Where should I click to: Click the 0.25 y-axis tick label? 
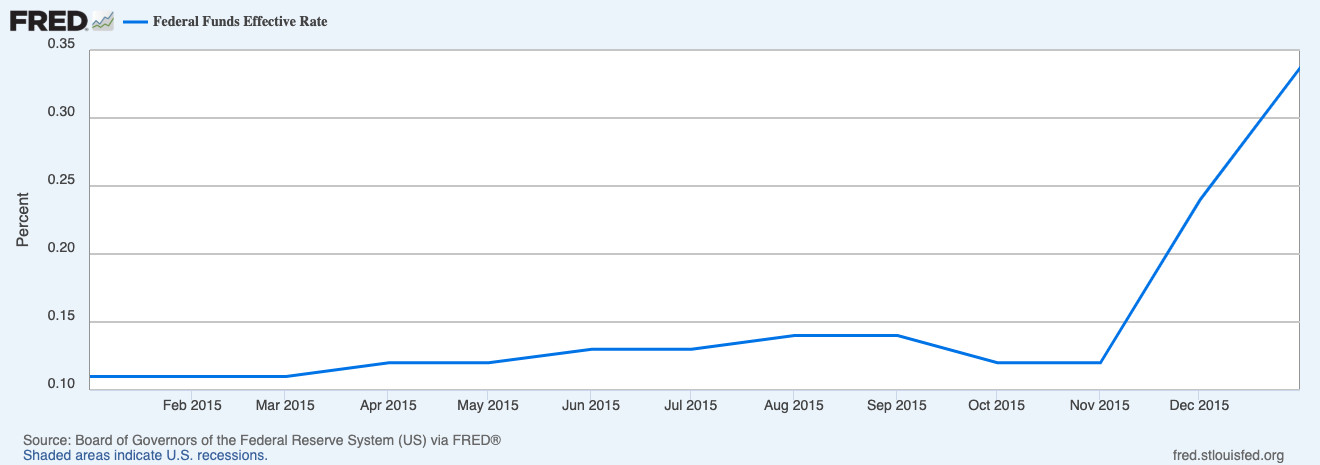coord(62,181)
